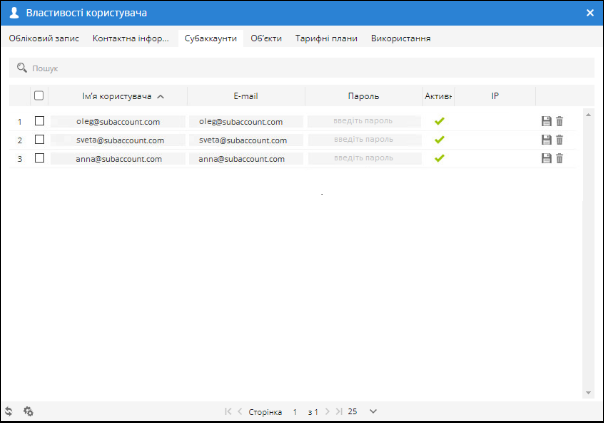
Task: Click password field for anna row
Action: pyautogui.click(x=364, y=158)
